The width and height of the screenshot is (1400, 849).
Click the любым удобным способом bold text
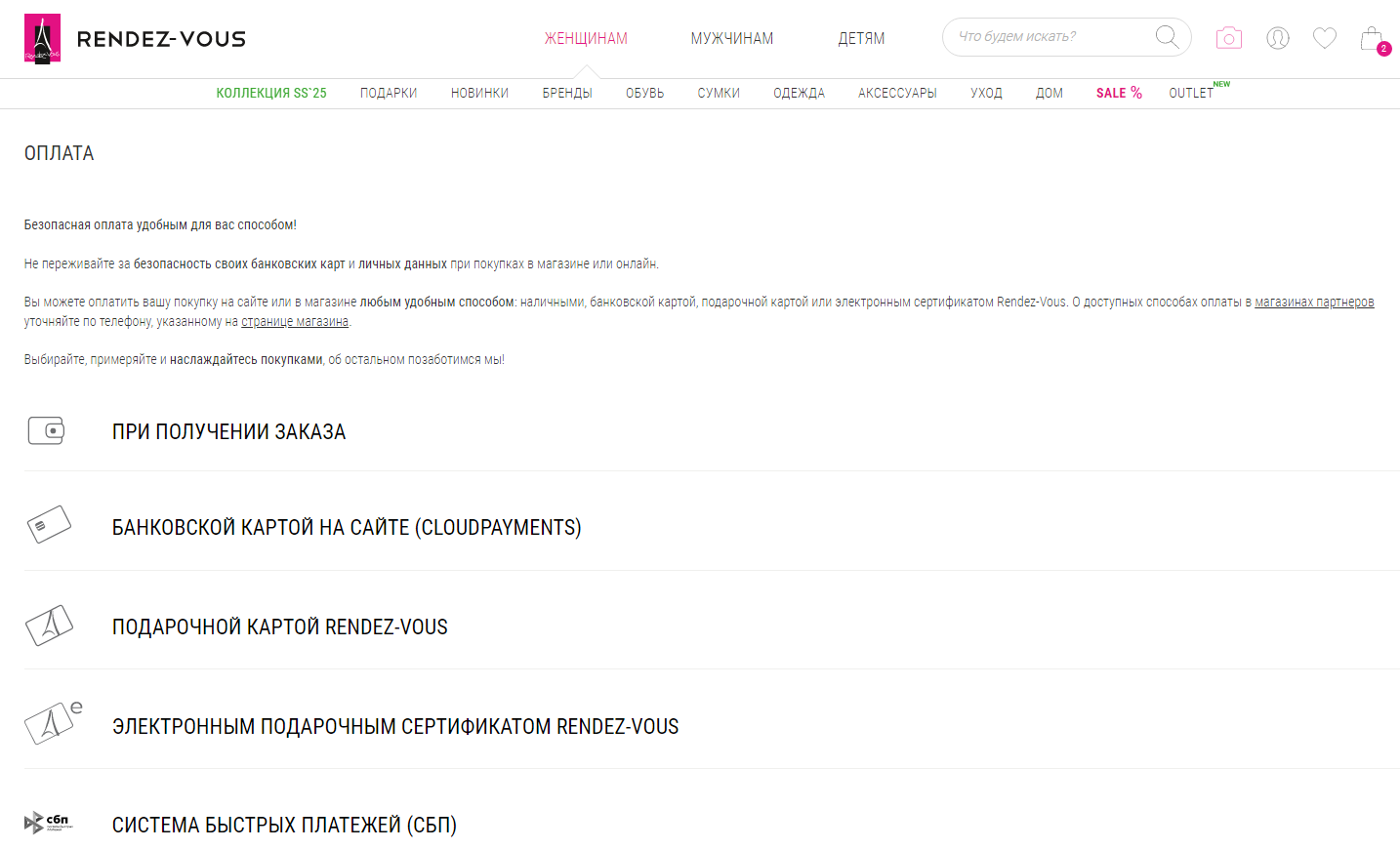[436, 302]
